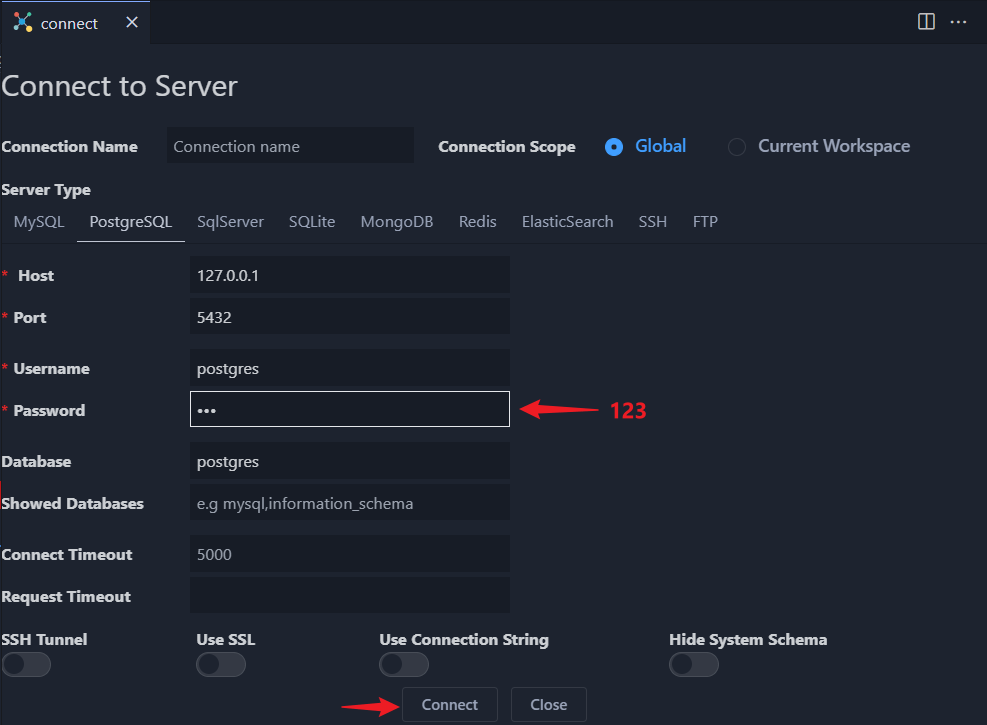
Task: Select Current Workspace connection scope
Action: tap(737, 147)
